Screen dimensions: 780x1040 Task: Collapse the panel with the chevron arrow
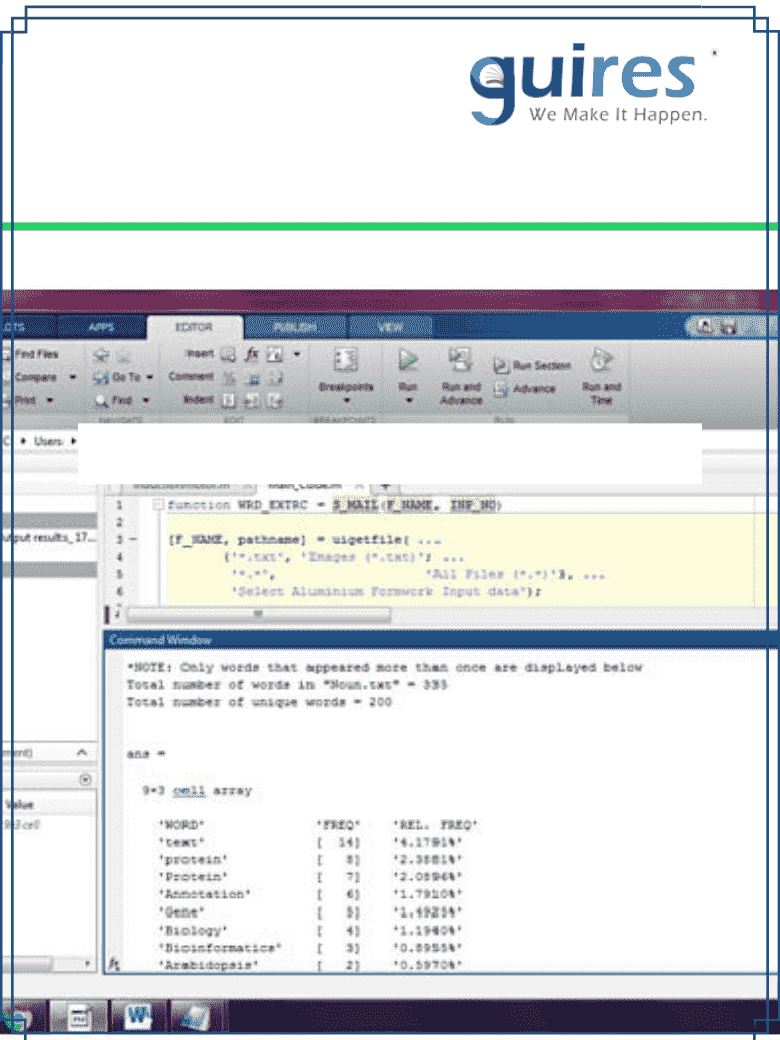point(82,752)
